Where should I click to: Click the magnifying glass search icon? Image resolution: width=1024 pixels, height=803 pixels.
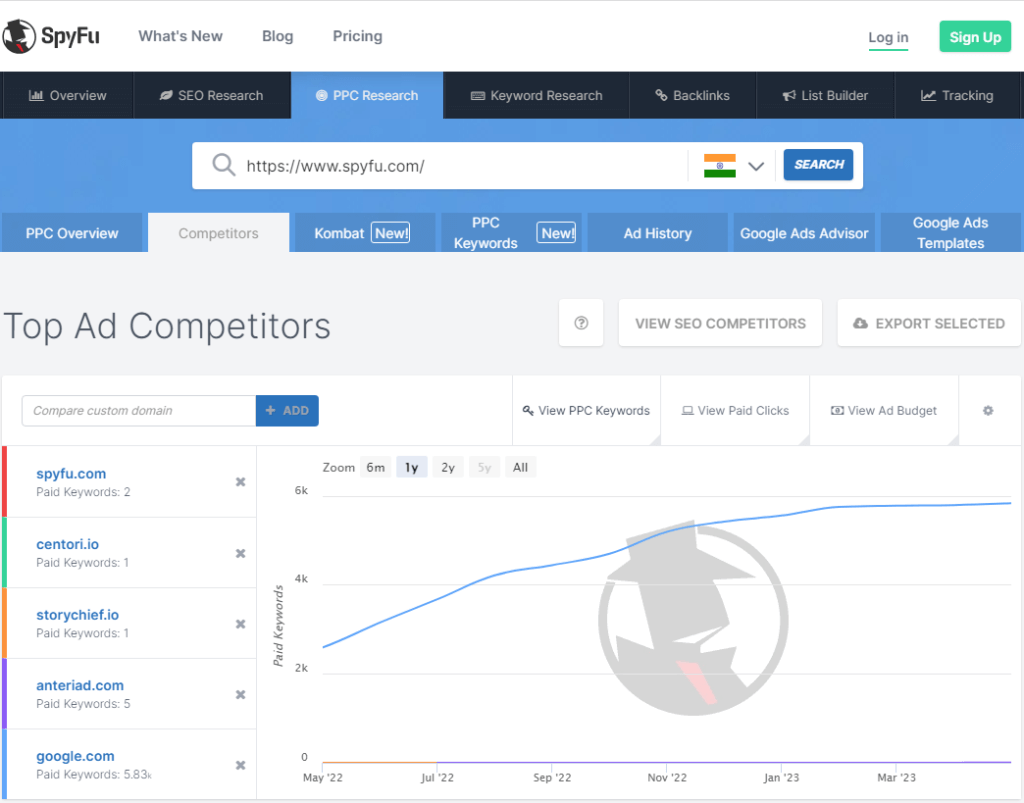pos(224,165)
